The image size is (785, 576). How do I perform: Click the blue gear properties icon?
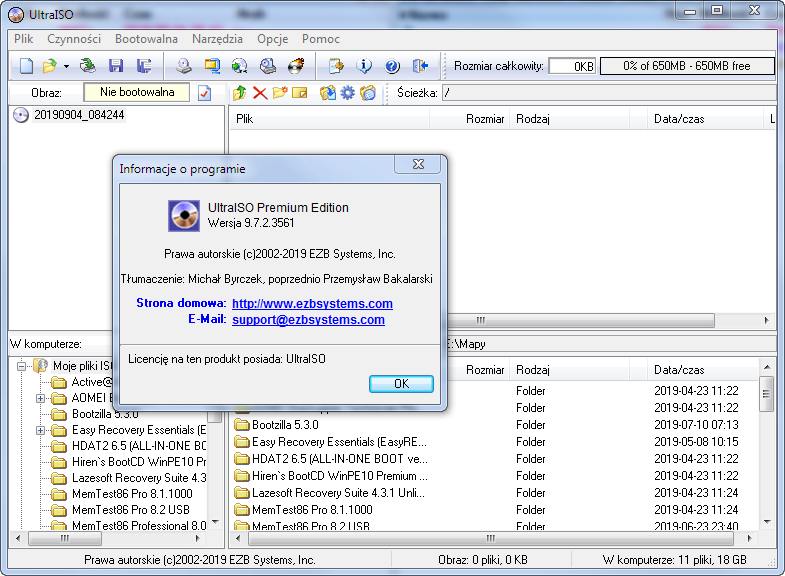[x=347, y=93]
